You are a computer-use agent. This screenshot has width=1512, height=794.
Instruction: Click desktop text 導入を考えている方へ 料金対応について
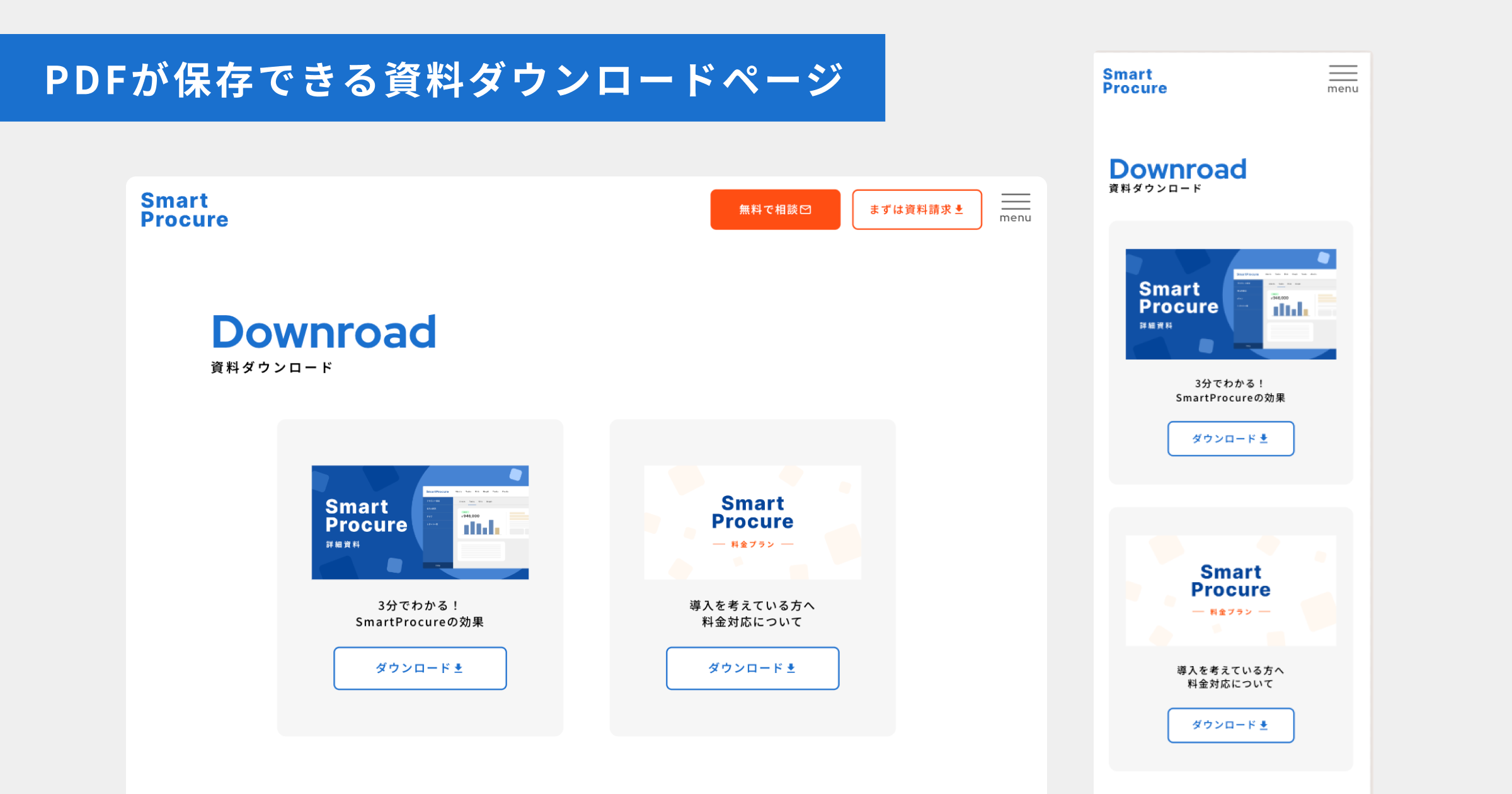coord(753,614)
